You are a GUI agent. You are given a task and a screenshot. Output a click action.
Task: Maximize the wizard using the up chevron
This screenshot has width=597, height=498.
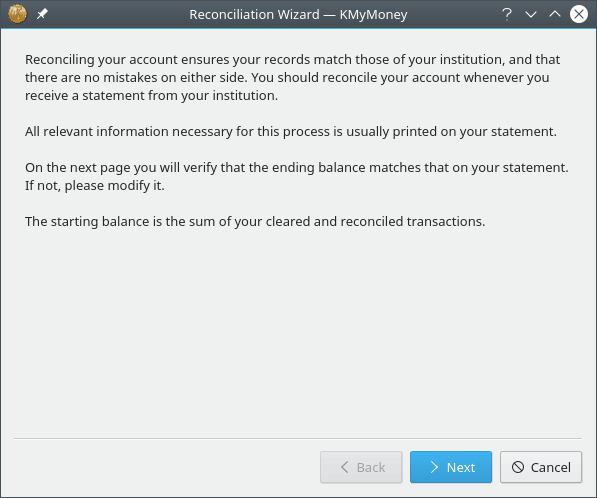[x=555, y=14]
